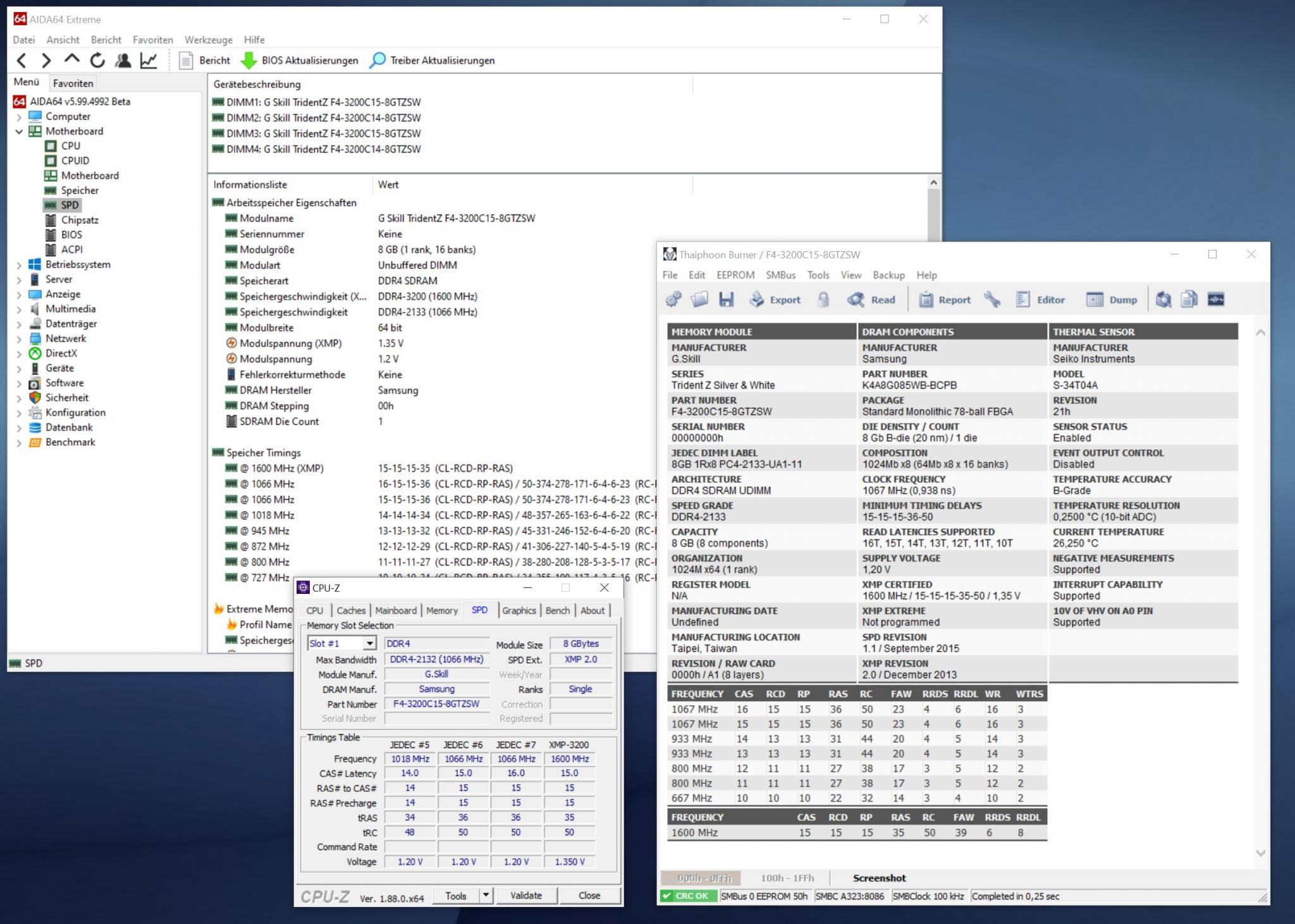This screenshot has width=1295, height=924.
Task: Select the DIMM4 device row in AIDA64
Action: (x=317, y=149)
